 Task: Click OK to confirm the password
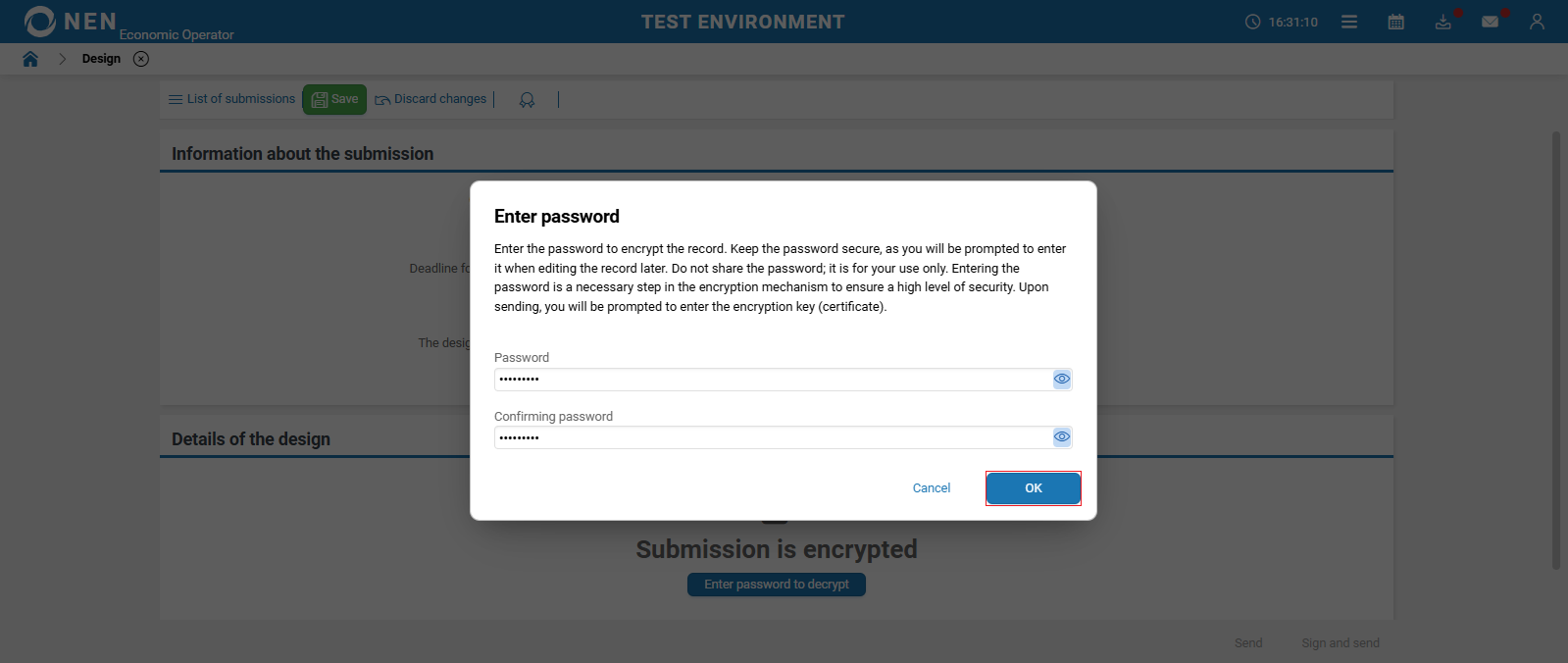point(1033,488)
